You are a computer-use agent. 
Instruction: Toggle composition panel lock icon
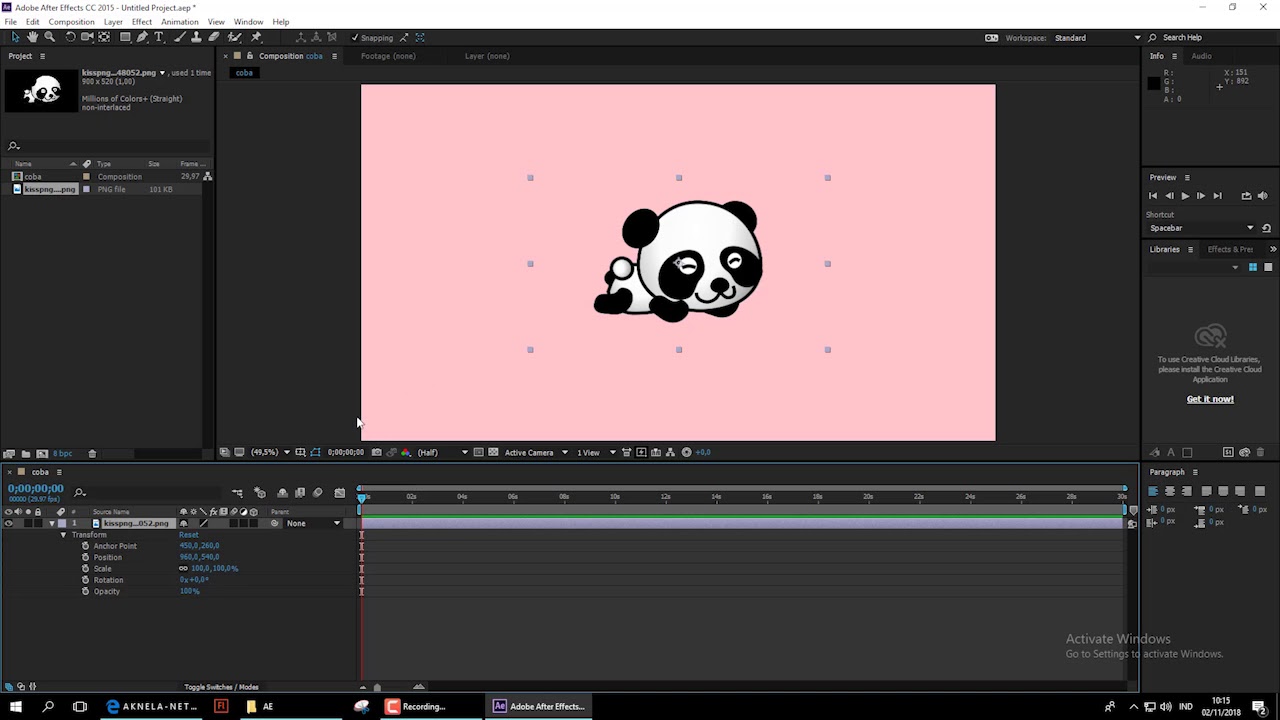pos(249,56)
